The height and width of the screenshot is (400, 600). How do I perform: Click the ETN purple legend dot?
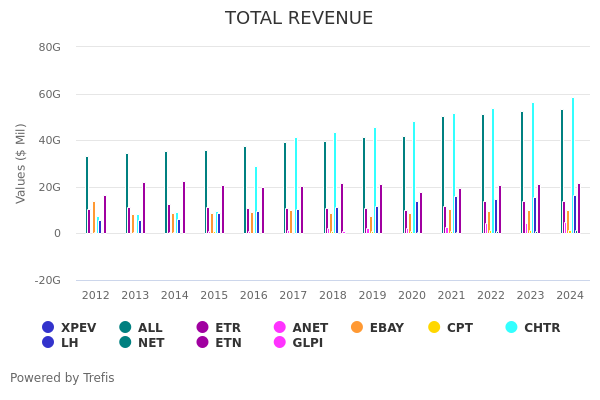[203, 342]
